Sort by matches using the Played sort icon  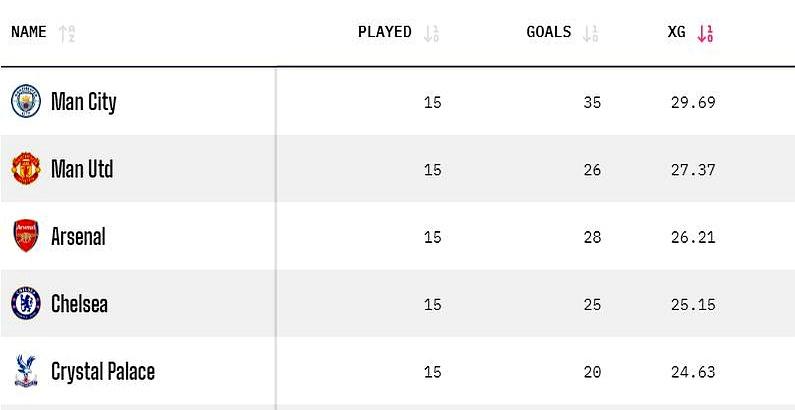[x=431, y=33]
